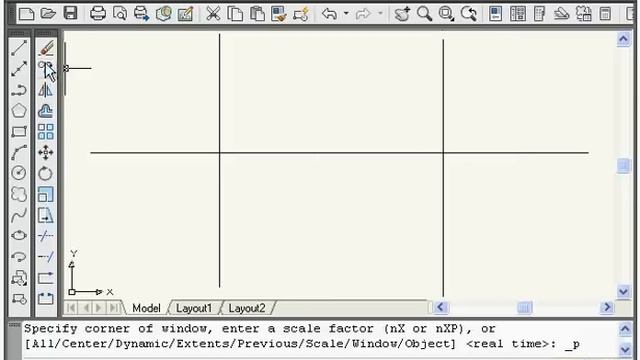Select the Scale tool

point(46,194)
